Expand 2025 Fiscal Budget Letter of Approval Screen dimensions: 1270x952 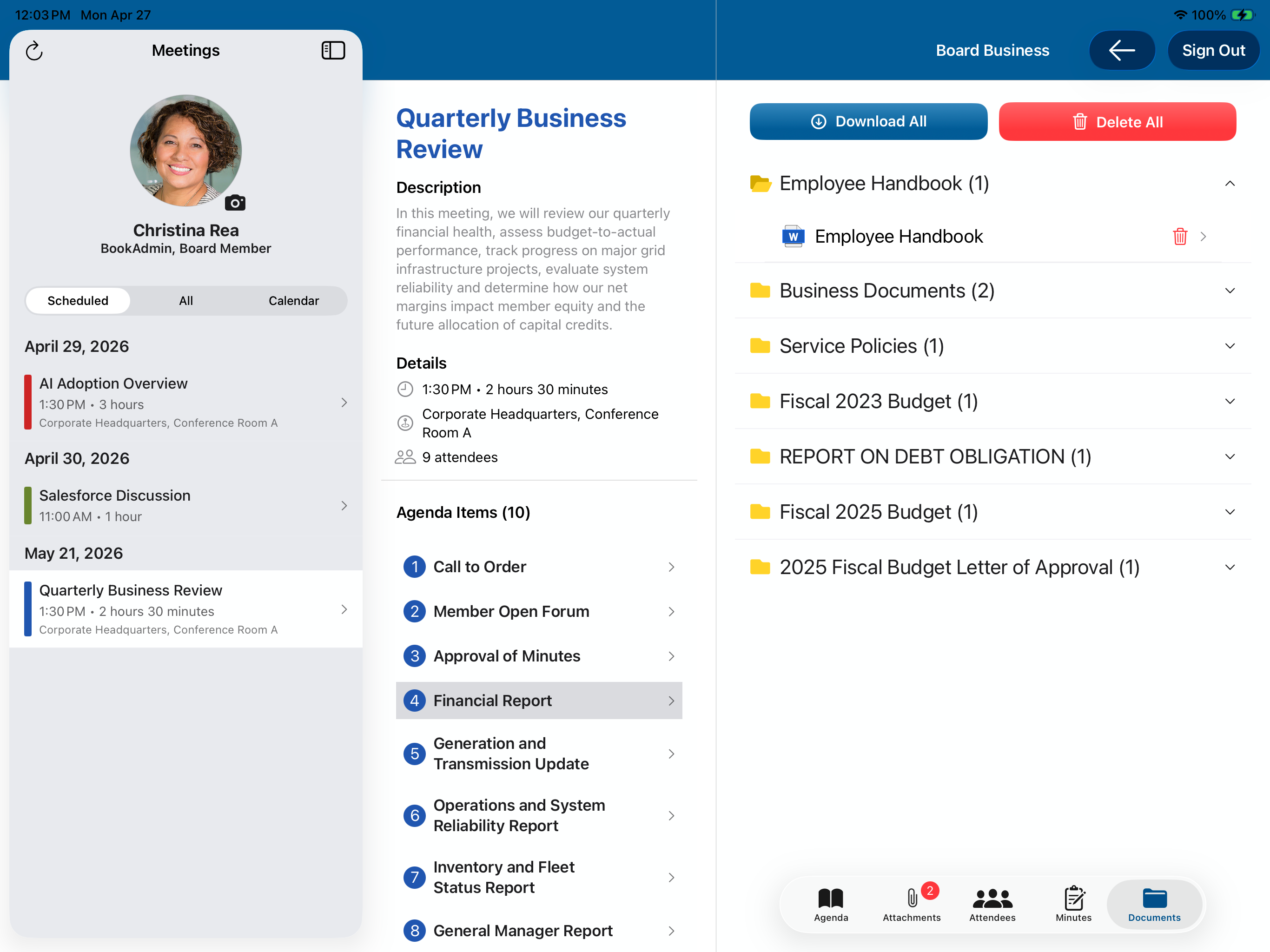click(1230, 567)
